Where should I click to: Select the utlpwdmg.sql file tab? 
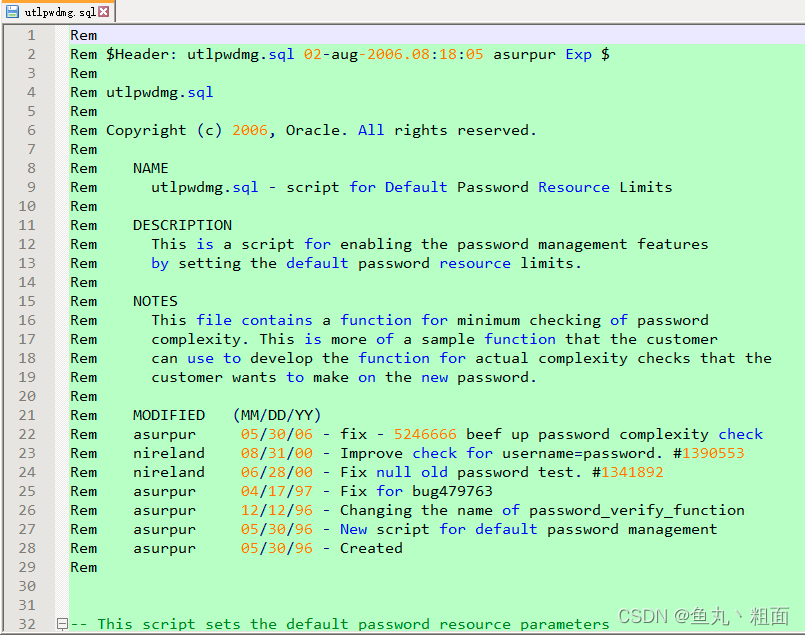(x=58, y=11)
